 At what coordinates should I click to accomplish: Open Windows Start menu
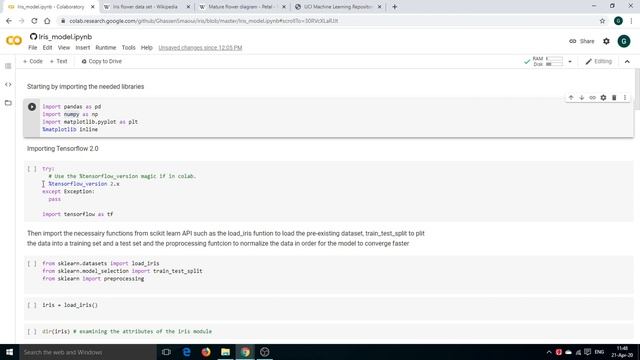click(x=9, y=352)
